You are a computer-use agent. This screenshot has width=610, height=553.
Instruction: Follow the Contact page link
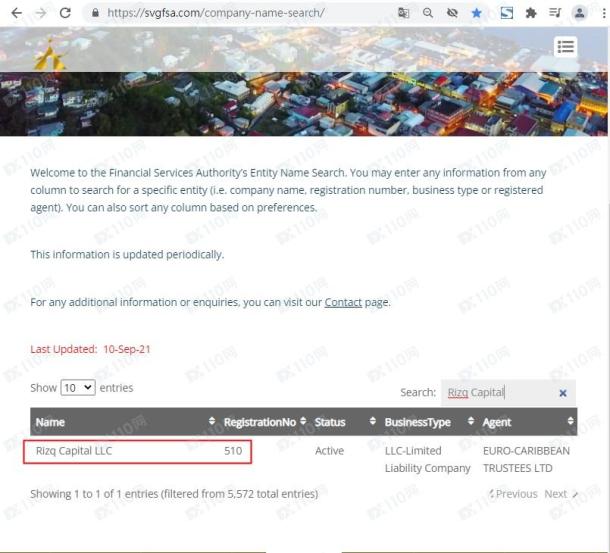(x=343, y=302)
